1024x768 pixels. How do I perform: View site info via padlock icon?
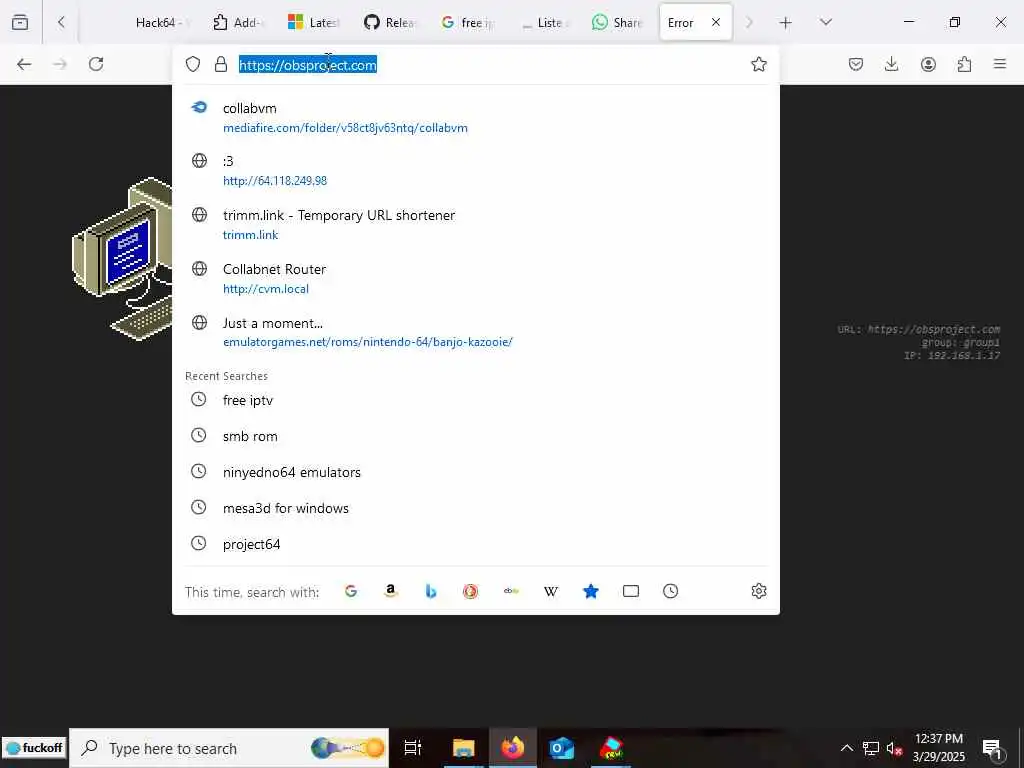221,64
